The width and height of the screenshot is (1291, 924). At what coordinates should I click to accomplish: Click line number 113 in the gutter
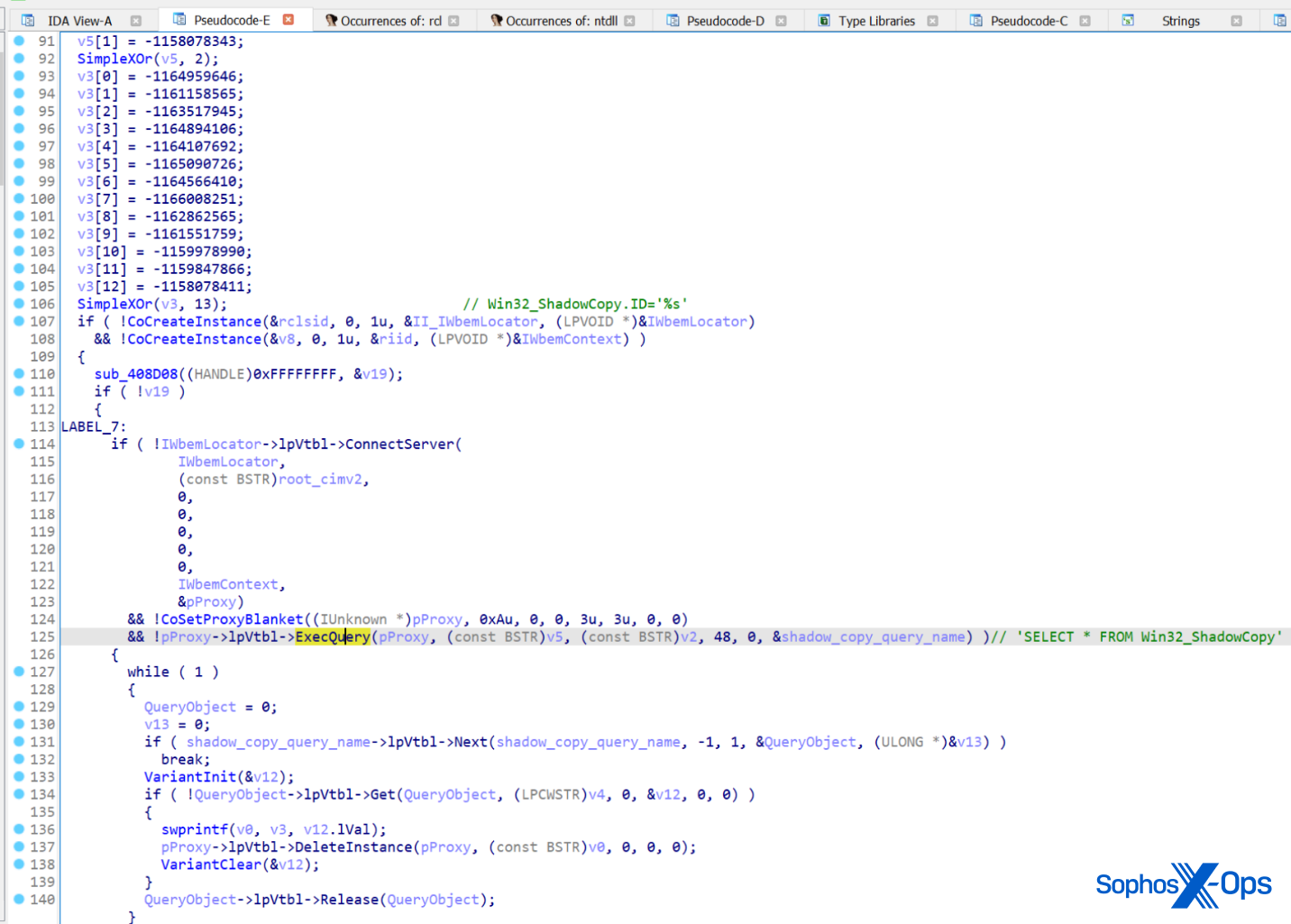point(42,426)
